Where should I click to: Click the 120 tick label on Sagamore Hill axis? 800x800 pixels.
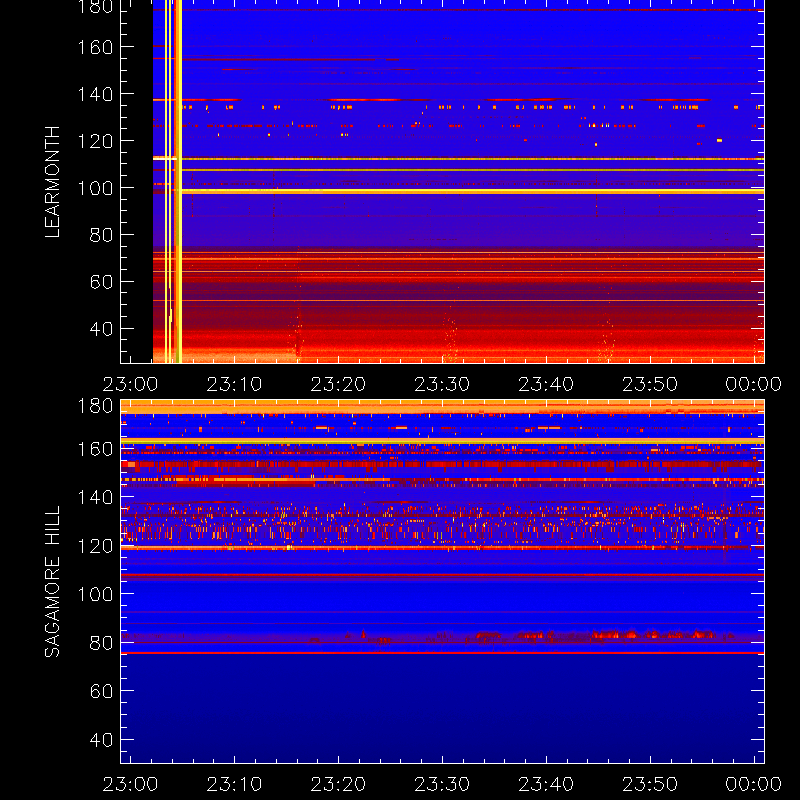click(95, 546)
